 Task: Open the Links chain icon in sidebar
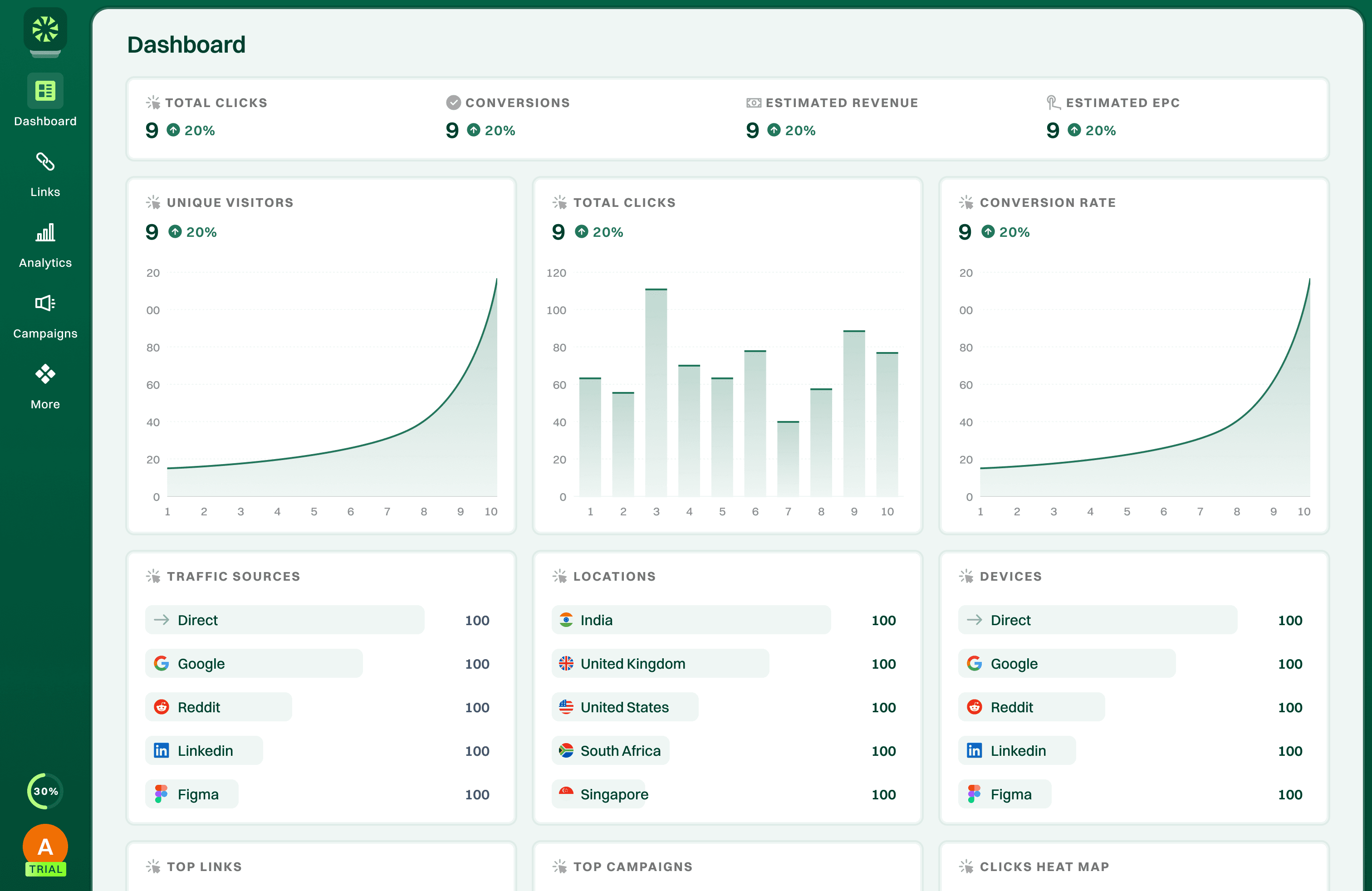(45, 162)
